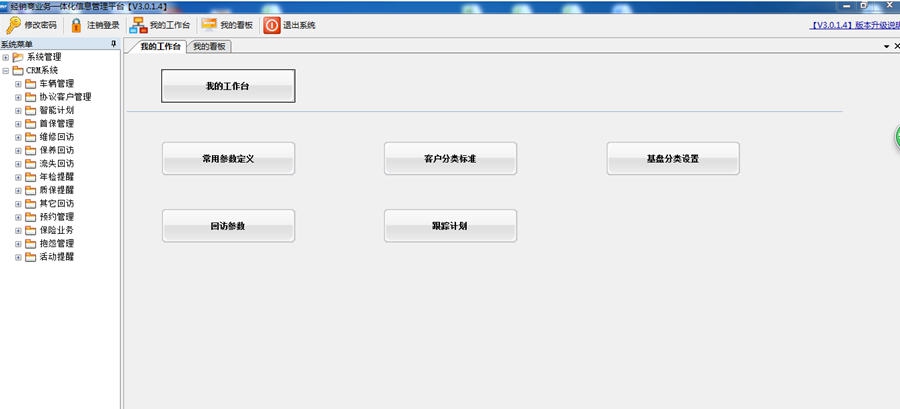Image resolution: width=900 pixels, height=409 pixels.
Task: Click the 协议客户管理 folder icon
Action: [30, 97]
